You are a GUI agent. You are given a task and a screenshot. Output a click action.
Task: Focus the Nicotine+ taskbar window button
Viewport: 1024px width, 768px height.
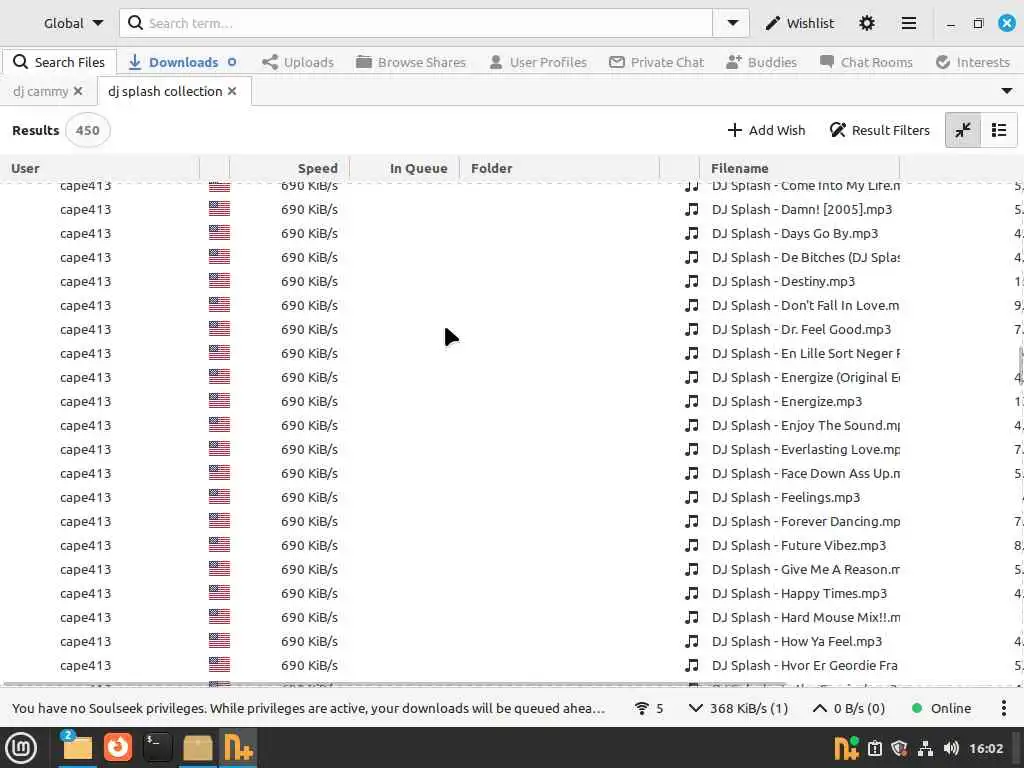click(238, 748)
